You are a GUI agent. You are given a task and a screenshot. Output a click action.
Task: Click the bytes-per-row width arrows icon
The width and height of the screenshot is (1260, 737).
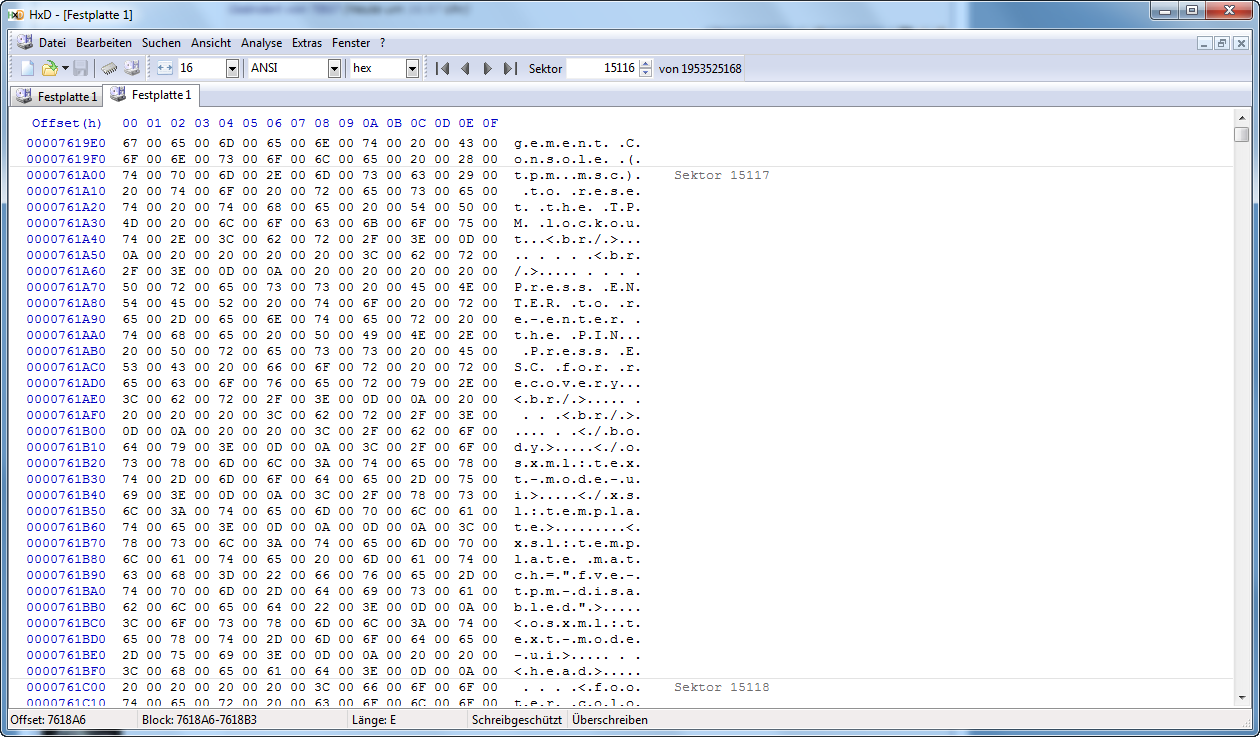(x=165, y=68)
